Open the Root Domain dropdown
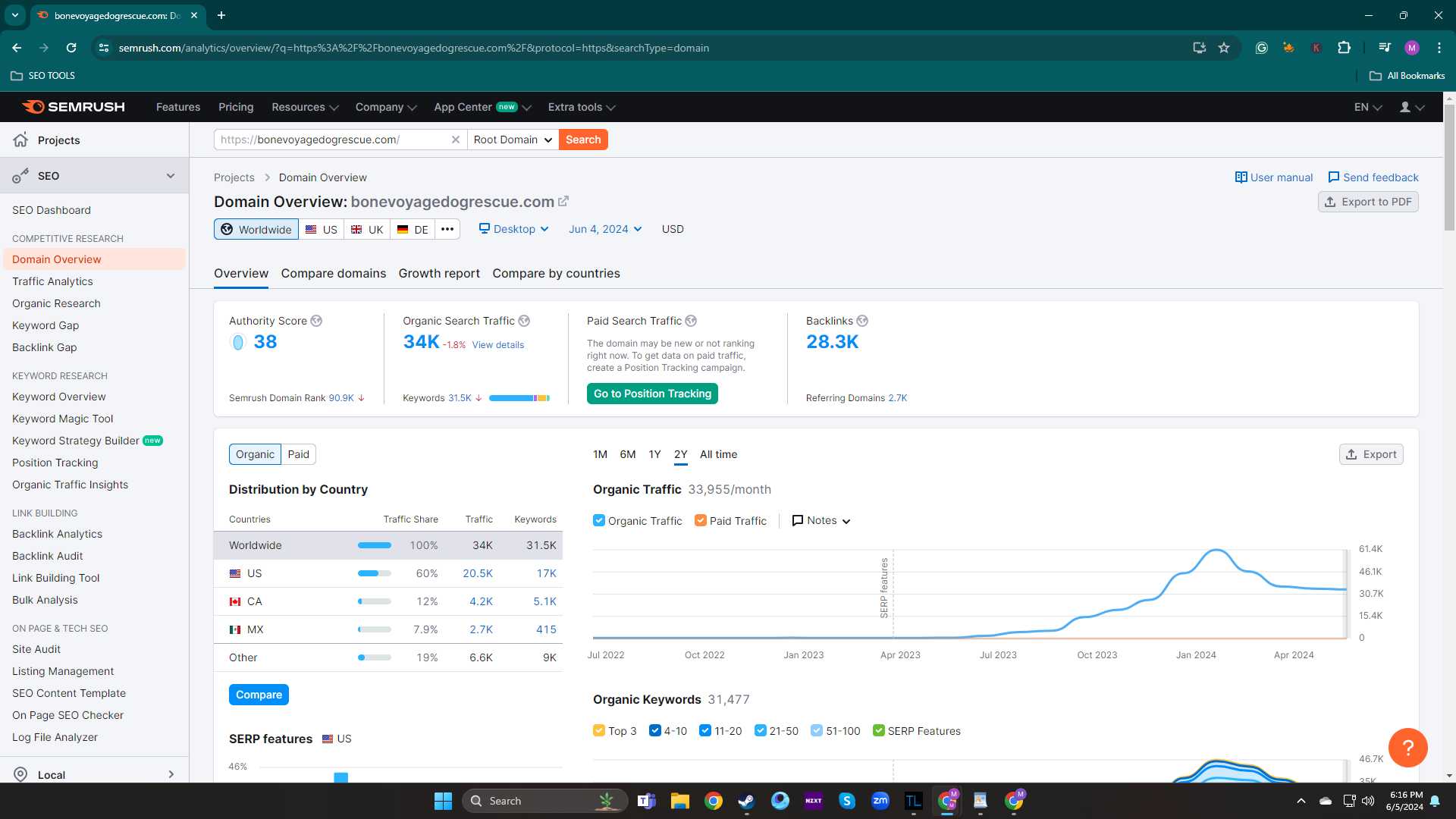The width and height of the screenshot is (1456, 819). coord(513,140)
